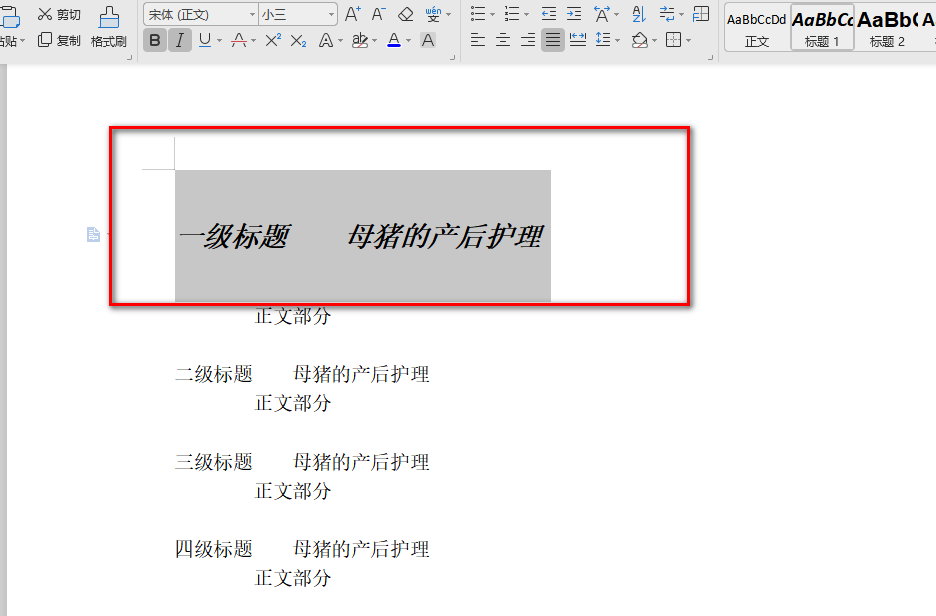Click the line spacing icon

click(x=603, y=41)
